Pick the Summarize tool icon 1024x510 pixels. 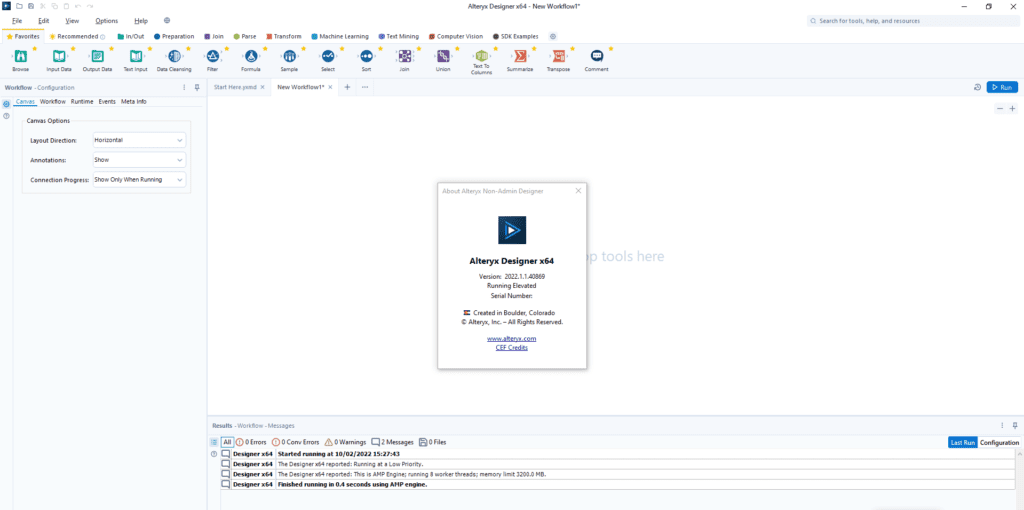pyautogui.click(x=519, y=57)
